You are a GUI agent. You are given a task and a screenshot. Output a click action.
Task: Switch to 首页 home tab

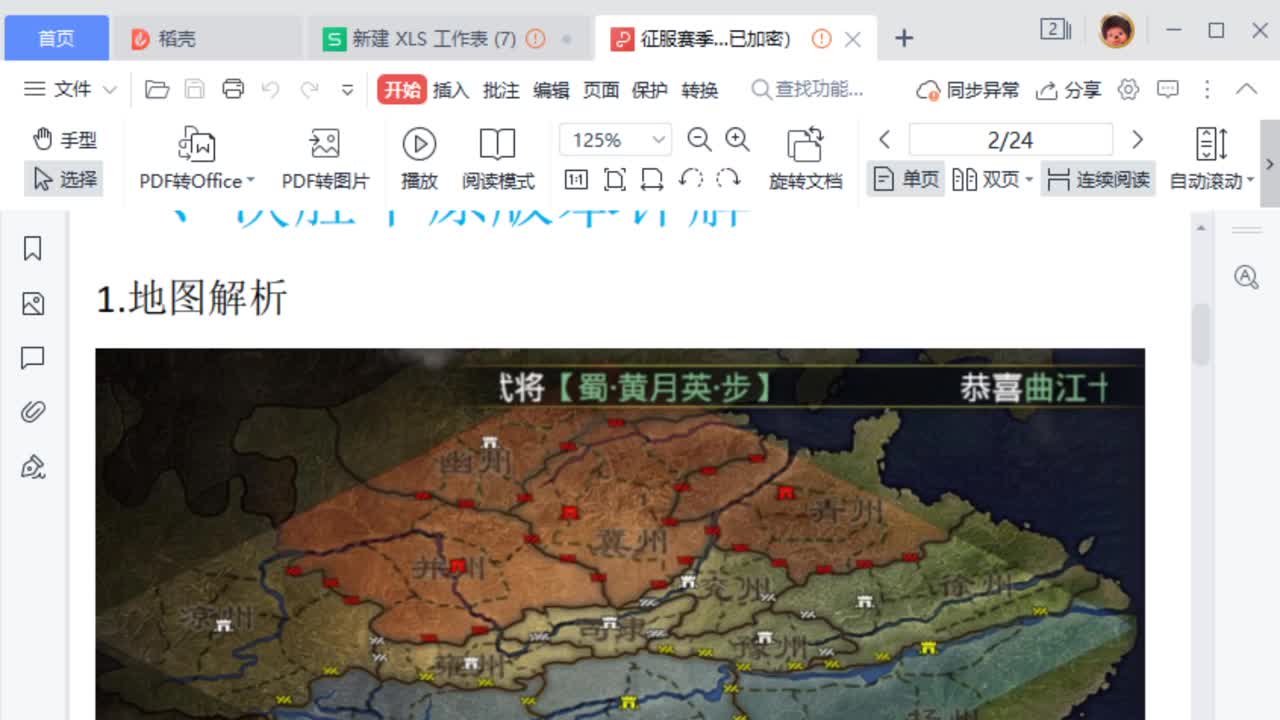pos(56,38)
